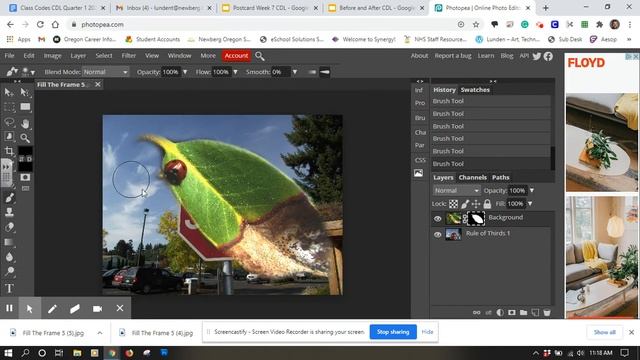Select the Brush tool in the toolbox
This screenshot has height=360, width=640.
[9, 198]
